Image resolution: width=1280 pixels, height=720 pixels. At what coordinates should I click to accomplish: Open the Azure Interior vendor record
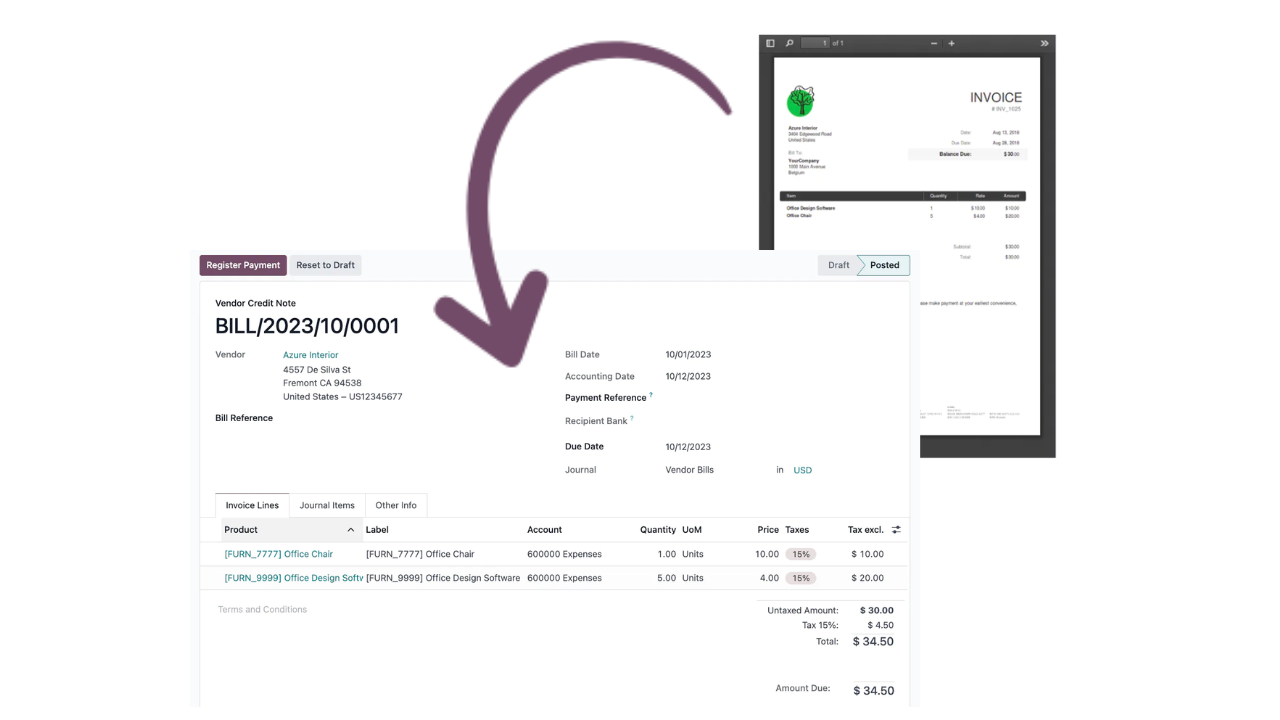(x=310, y=354)
